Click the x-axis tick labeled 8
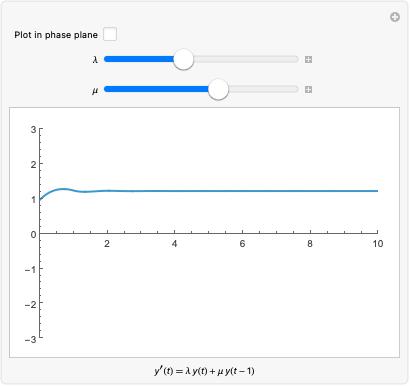This screenshot has width=410, height=386. [310, 244]
